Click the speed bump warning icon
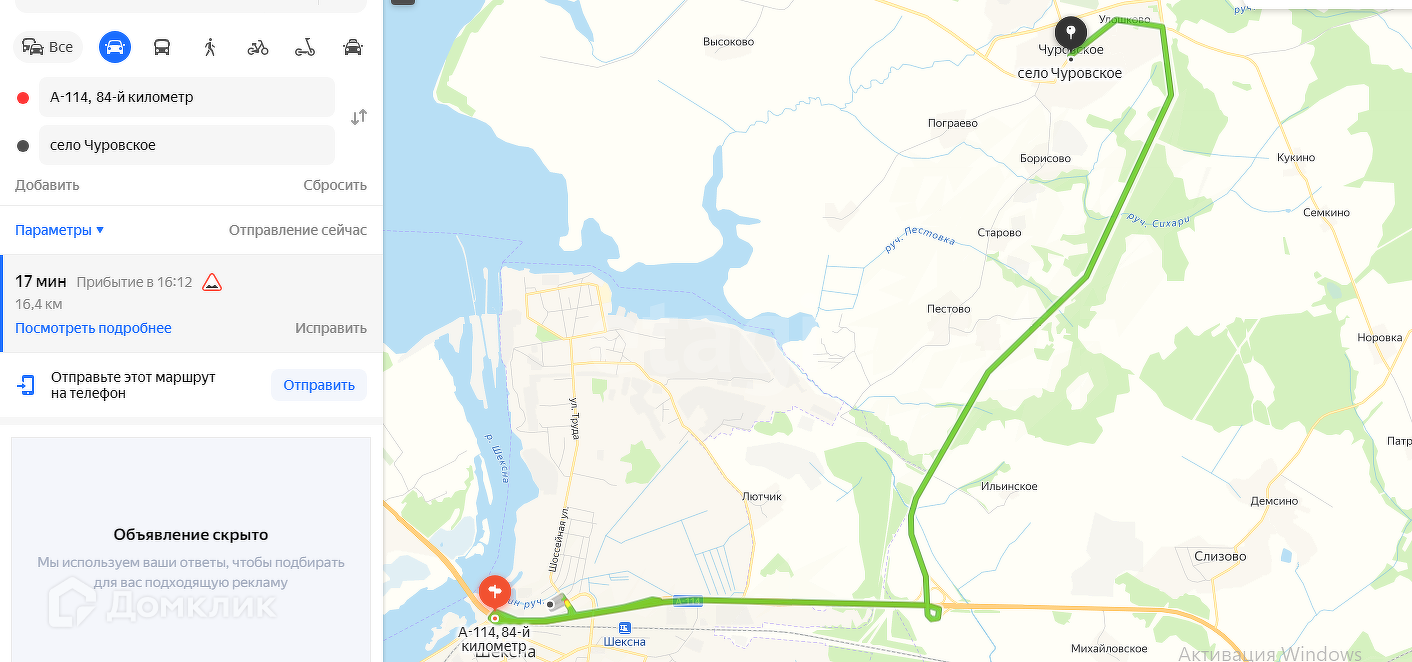Screen dimensions: 1412x662 pyautogui.click(x=212, y=282)
